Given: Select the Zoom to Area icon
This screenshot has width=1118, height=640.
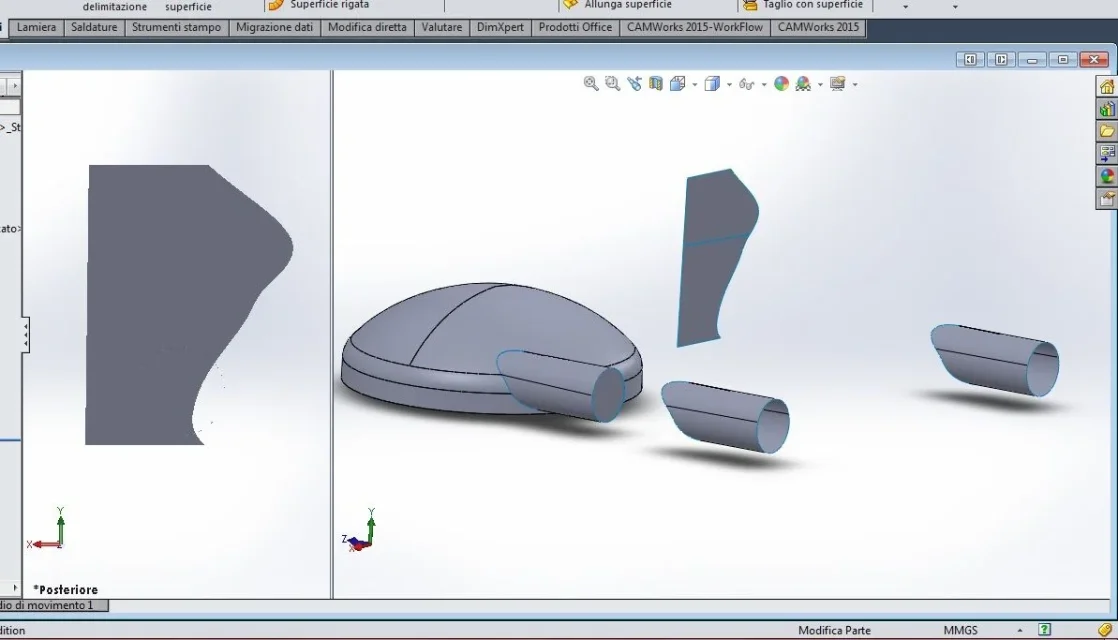Looking at the screenshot, I should pyautogui.click(x=612, y=83).
